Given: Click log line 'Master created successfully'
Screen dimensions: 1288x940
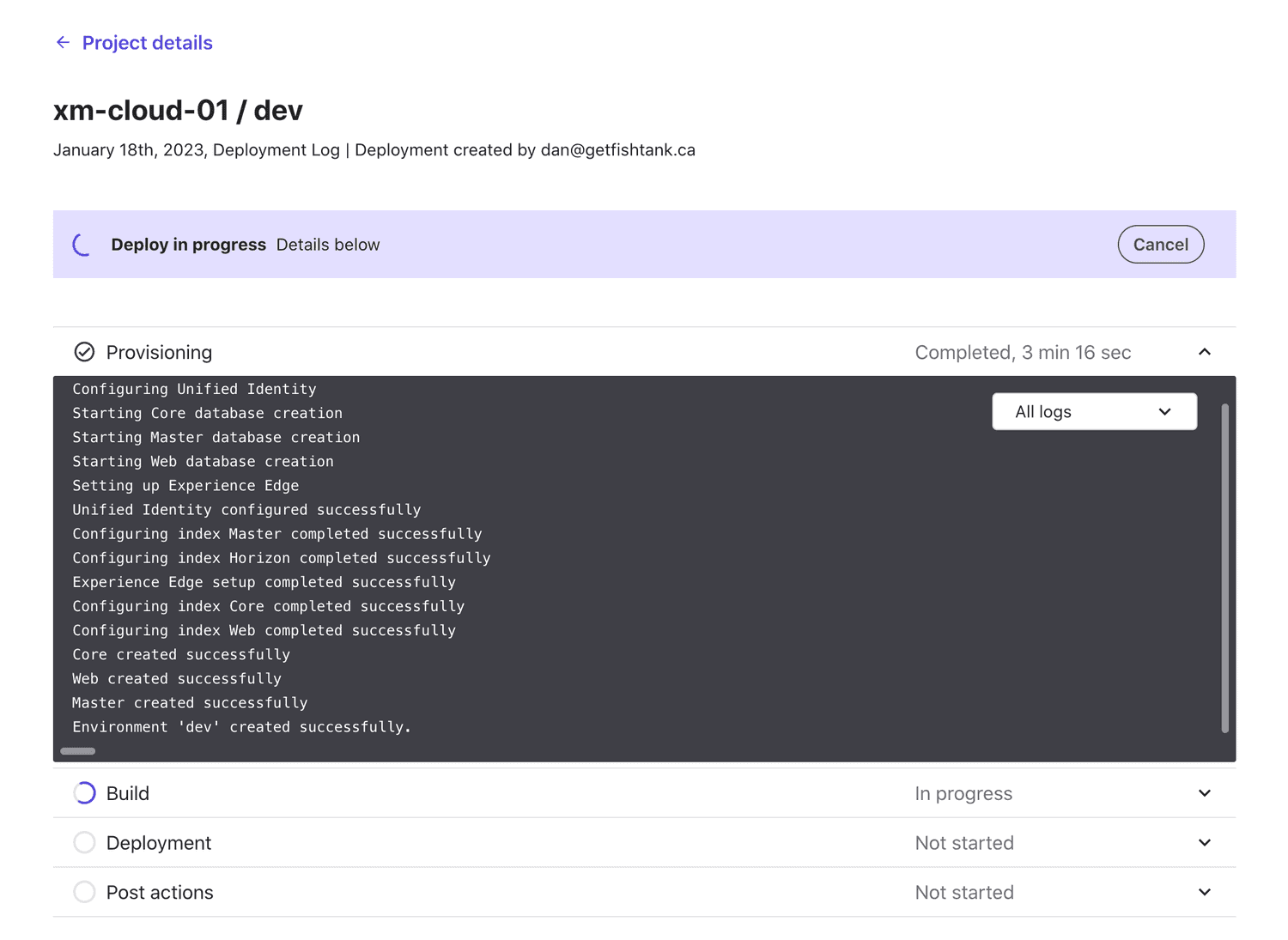Looking at the screenshot, I should [190, 702].
